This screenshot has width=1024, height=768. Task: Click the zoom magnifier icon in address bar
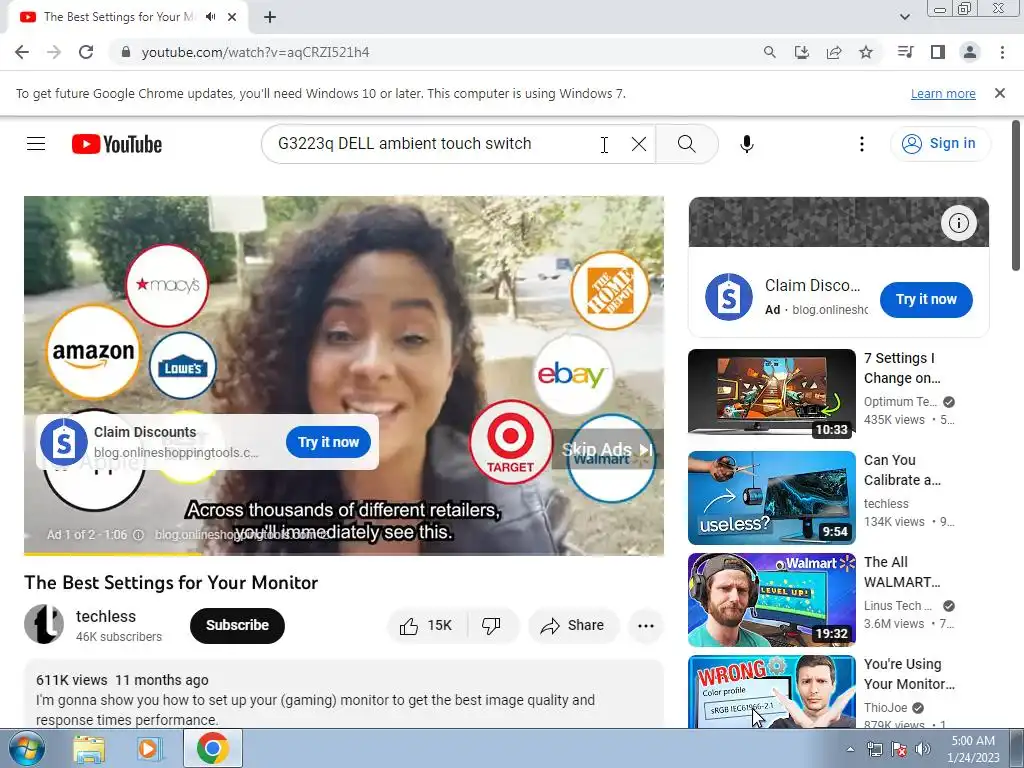770,52
